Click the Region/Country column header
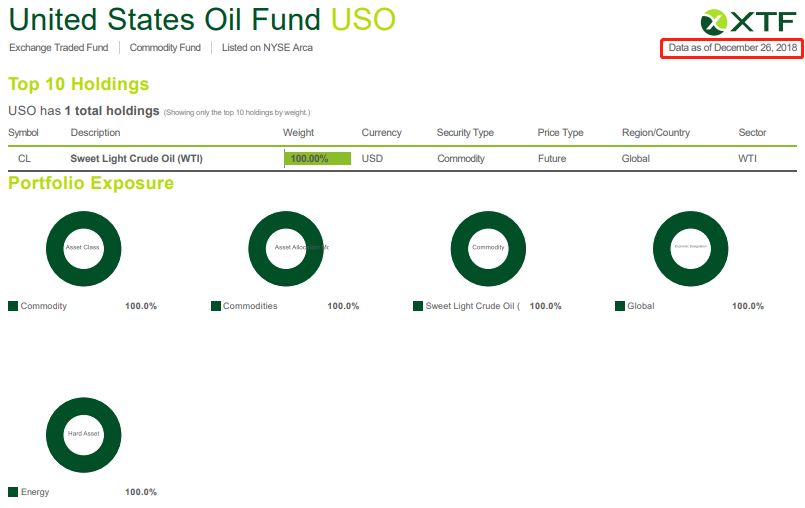This screenshot has height=508, width=805. pos(656,133)
